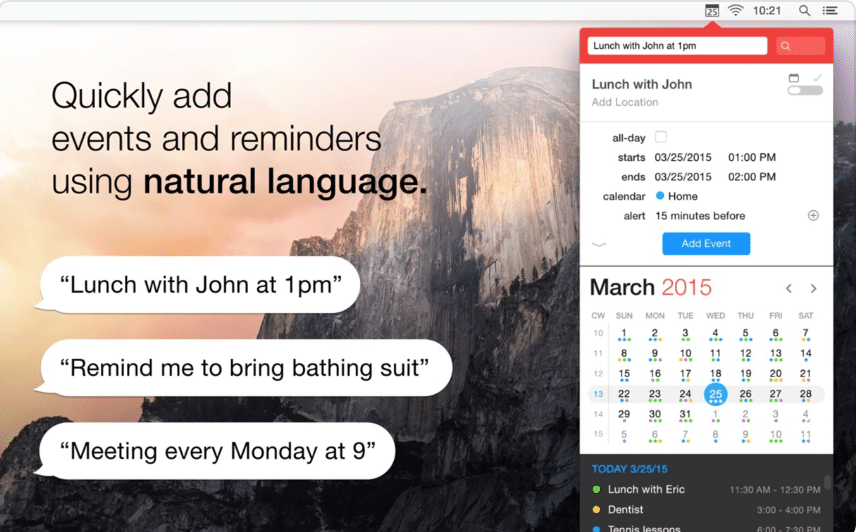This screenshot has width=856, height=532.
Task: Go to previous month arrow
Action: (789, 288)
